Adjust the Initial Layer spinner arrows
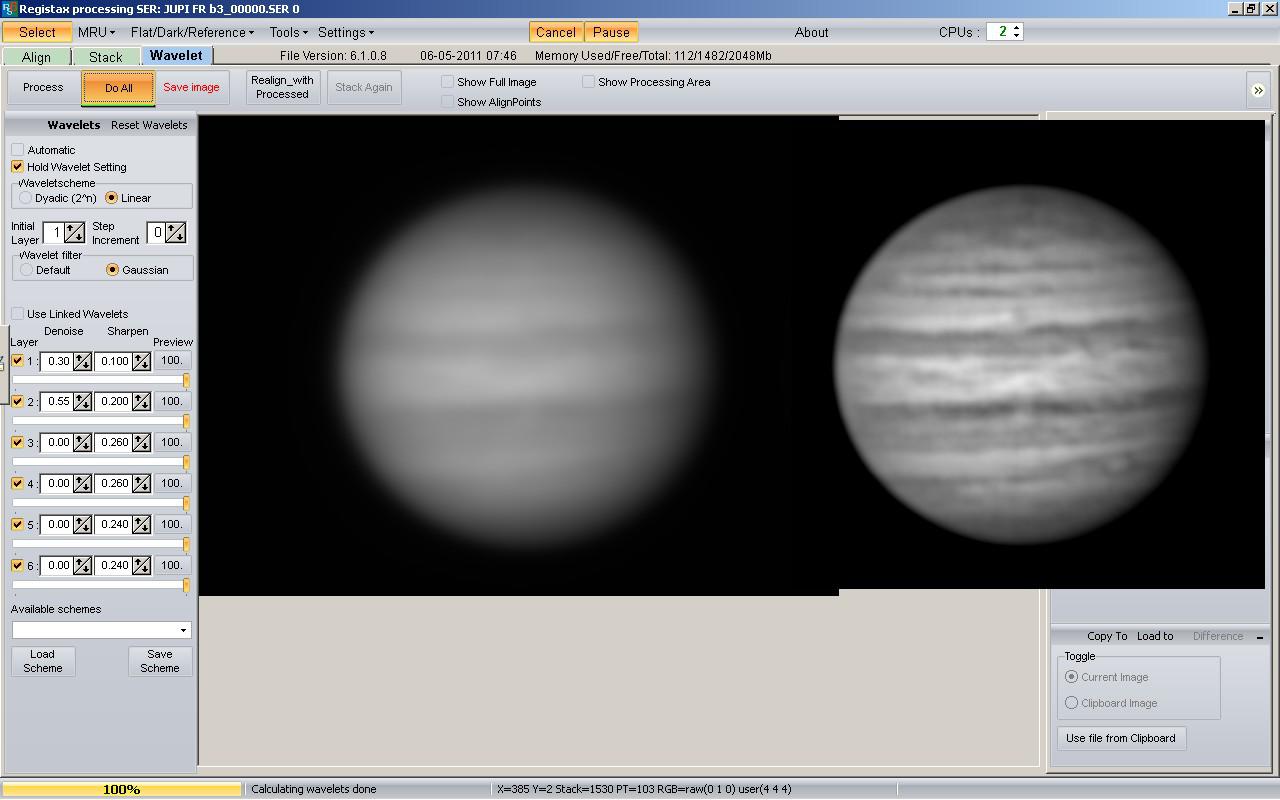Screen dimensions: 1280x800 pyautogui.click(x=75, y=233)
